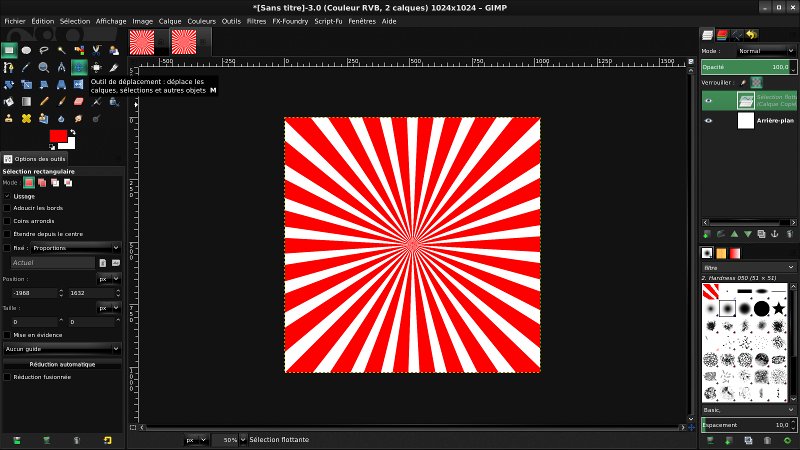Open the Proportions dropdown
The height and width of the screenshot is (450, 800).
pos(76,248)
